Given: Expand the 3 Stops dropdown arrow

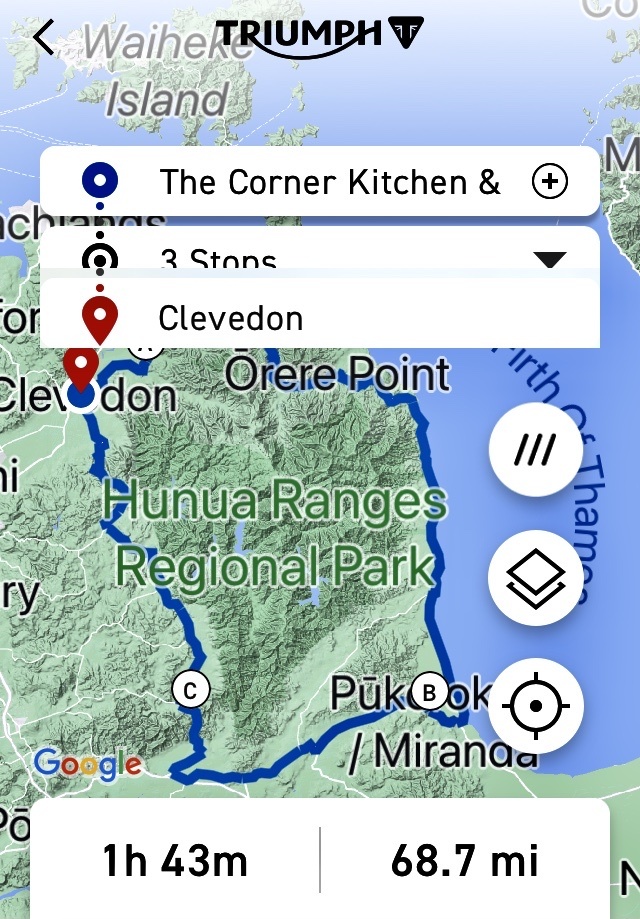Looking at the screenshot, I should point(550,259).
